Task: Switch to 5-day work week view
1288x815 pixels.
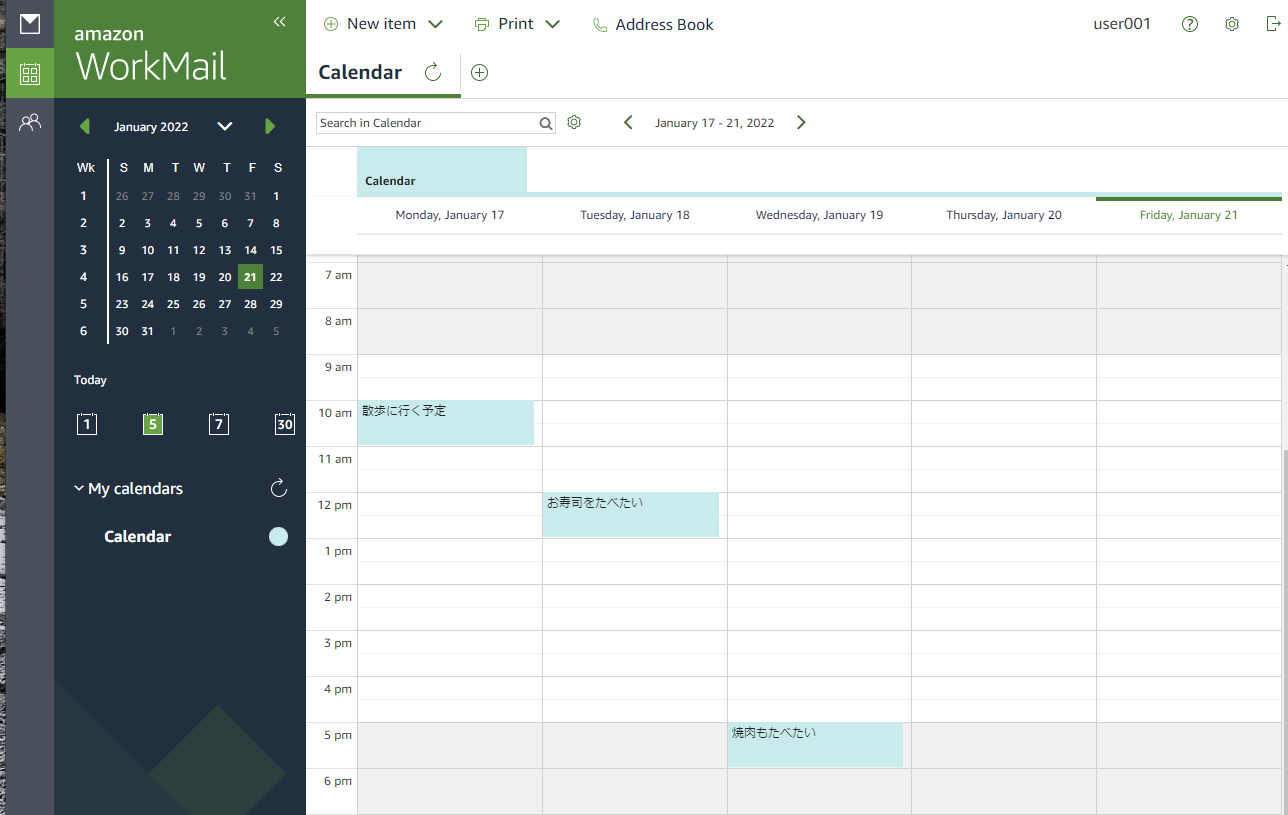Action: [153, 424]
